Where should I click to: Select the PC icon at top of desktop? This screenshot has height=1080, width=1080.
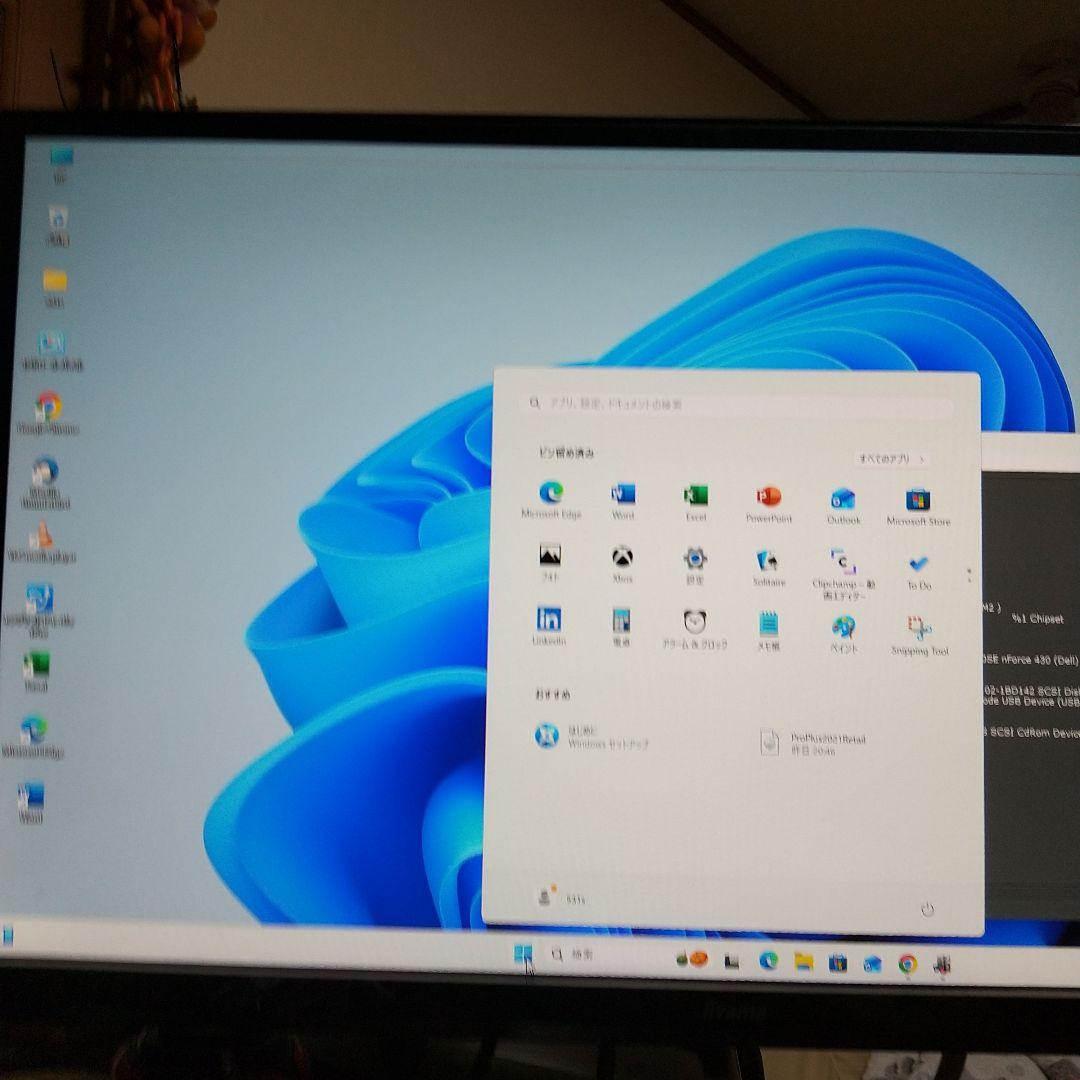[x=61, y=164]
